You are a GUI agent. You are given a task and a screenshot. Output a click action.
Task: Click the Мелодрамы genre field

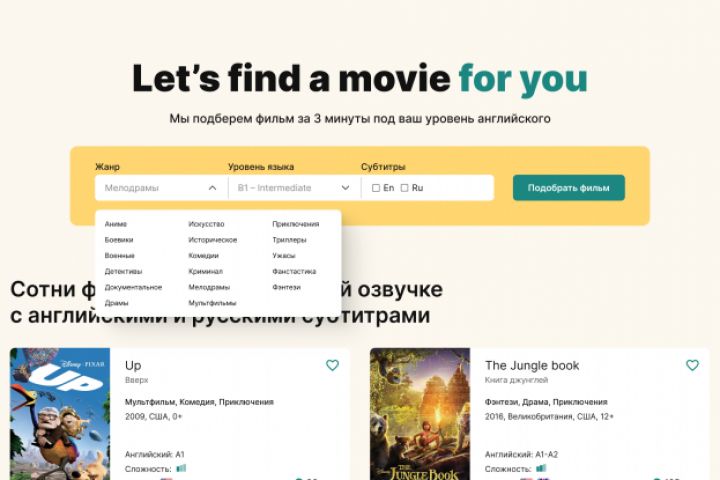pos(161,188)
